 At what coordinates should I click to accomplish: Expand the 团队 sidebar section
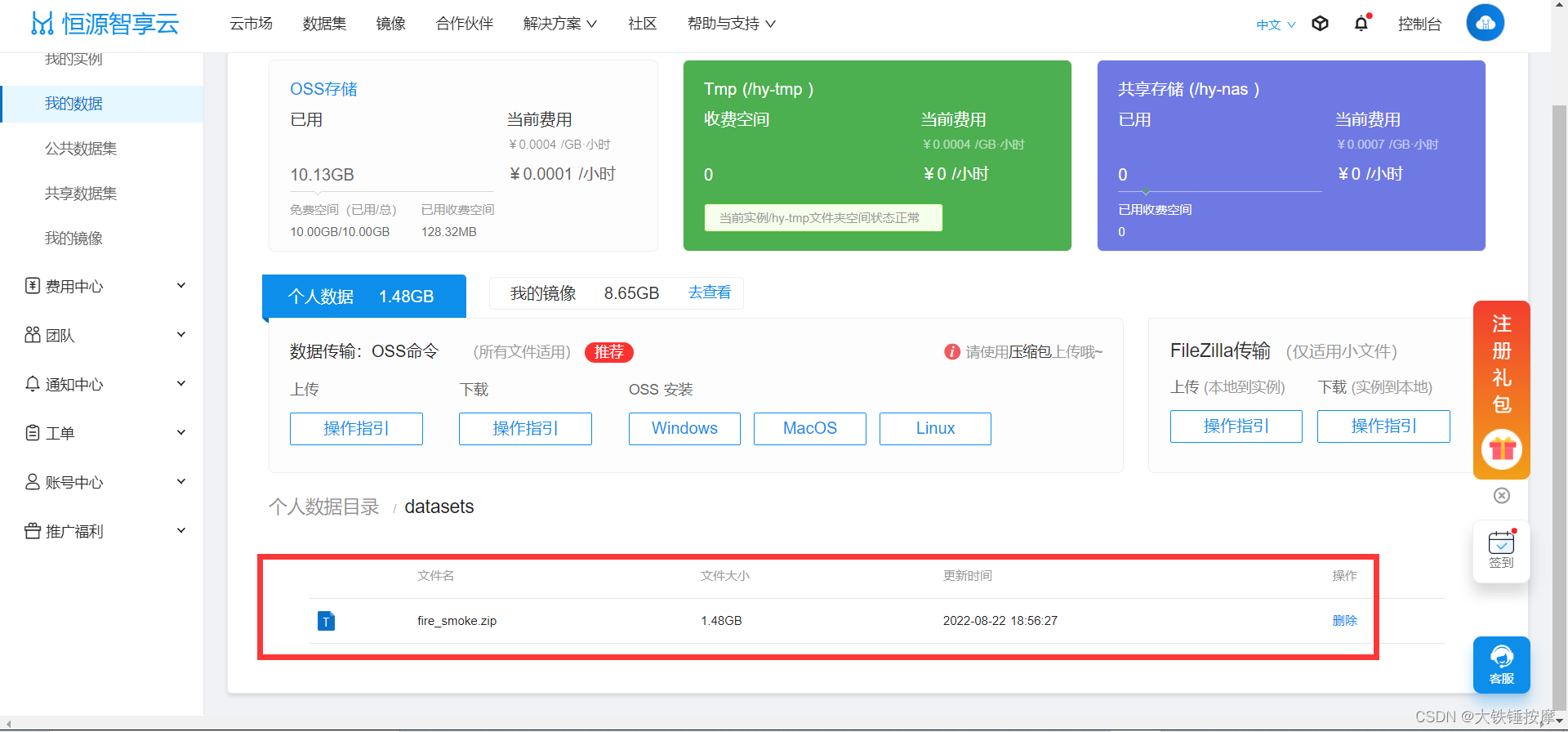(x=181, y=334)
